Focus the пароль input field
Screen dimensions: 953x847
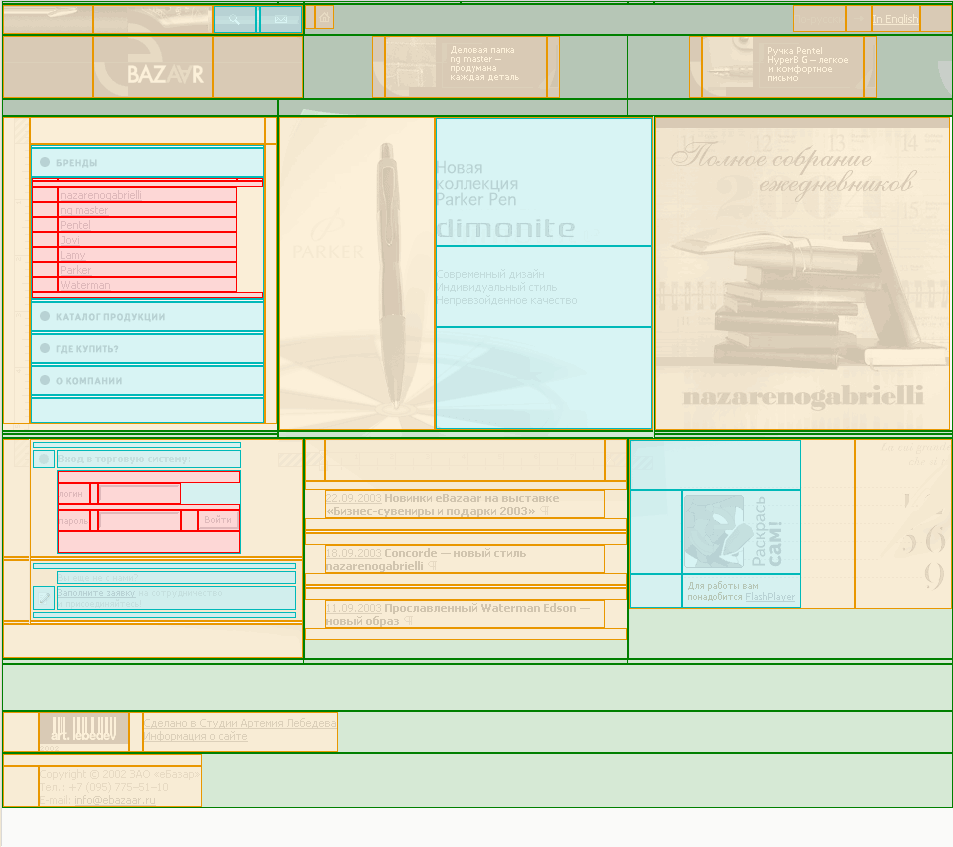tap(139, 521)
